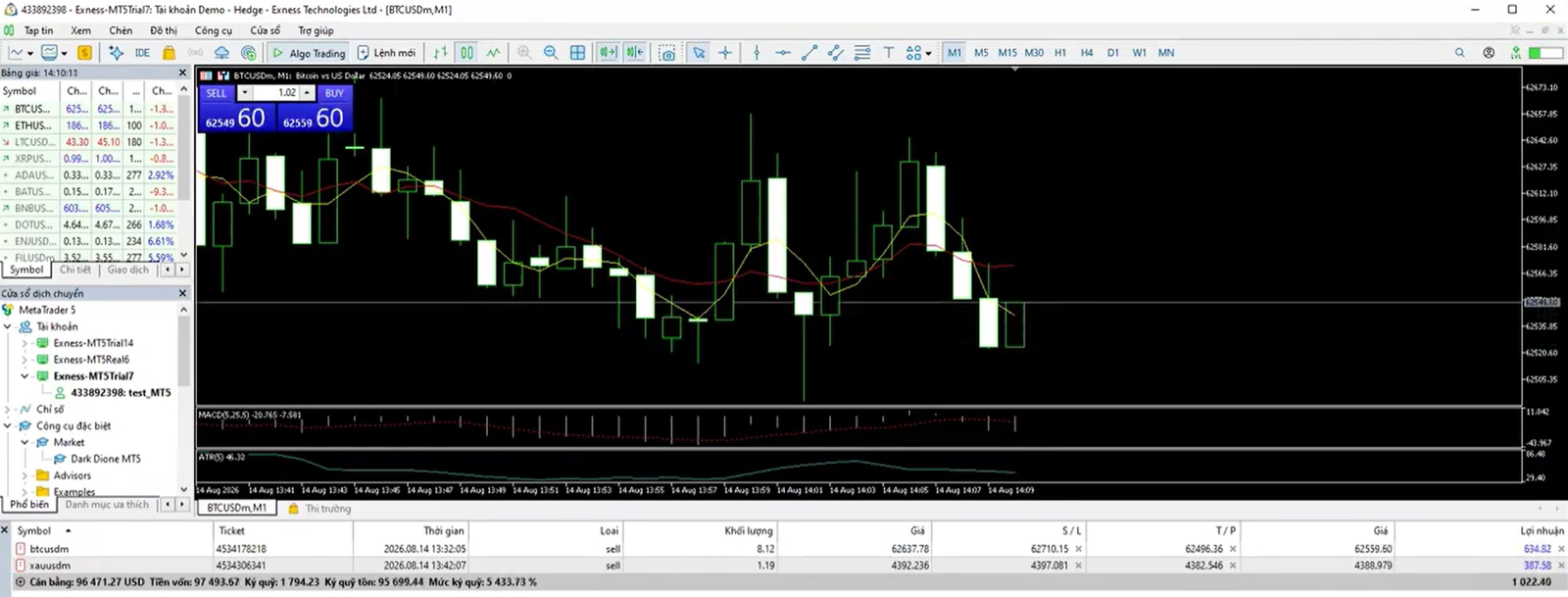Viewport: 1568px width, 597px height.
Task: Toggle chart auto scroll
Action: click(609, 53)
